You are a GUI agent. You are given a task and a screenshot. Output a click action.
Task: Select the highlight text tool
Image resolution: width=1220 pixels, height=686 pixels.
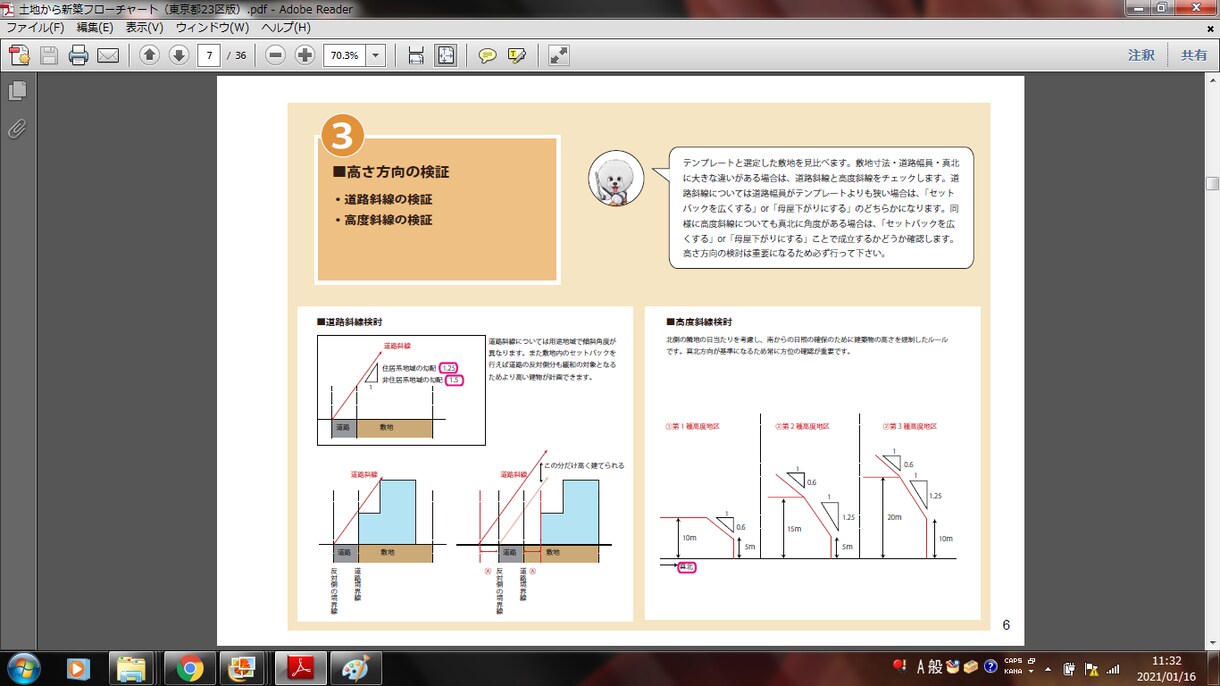(x=517, y=55)
